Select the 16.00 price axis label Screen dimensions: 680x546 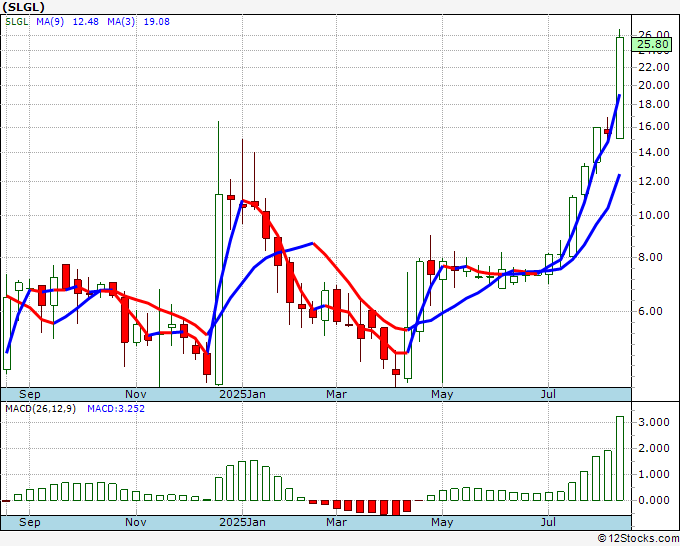click(654, 127)
